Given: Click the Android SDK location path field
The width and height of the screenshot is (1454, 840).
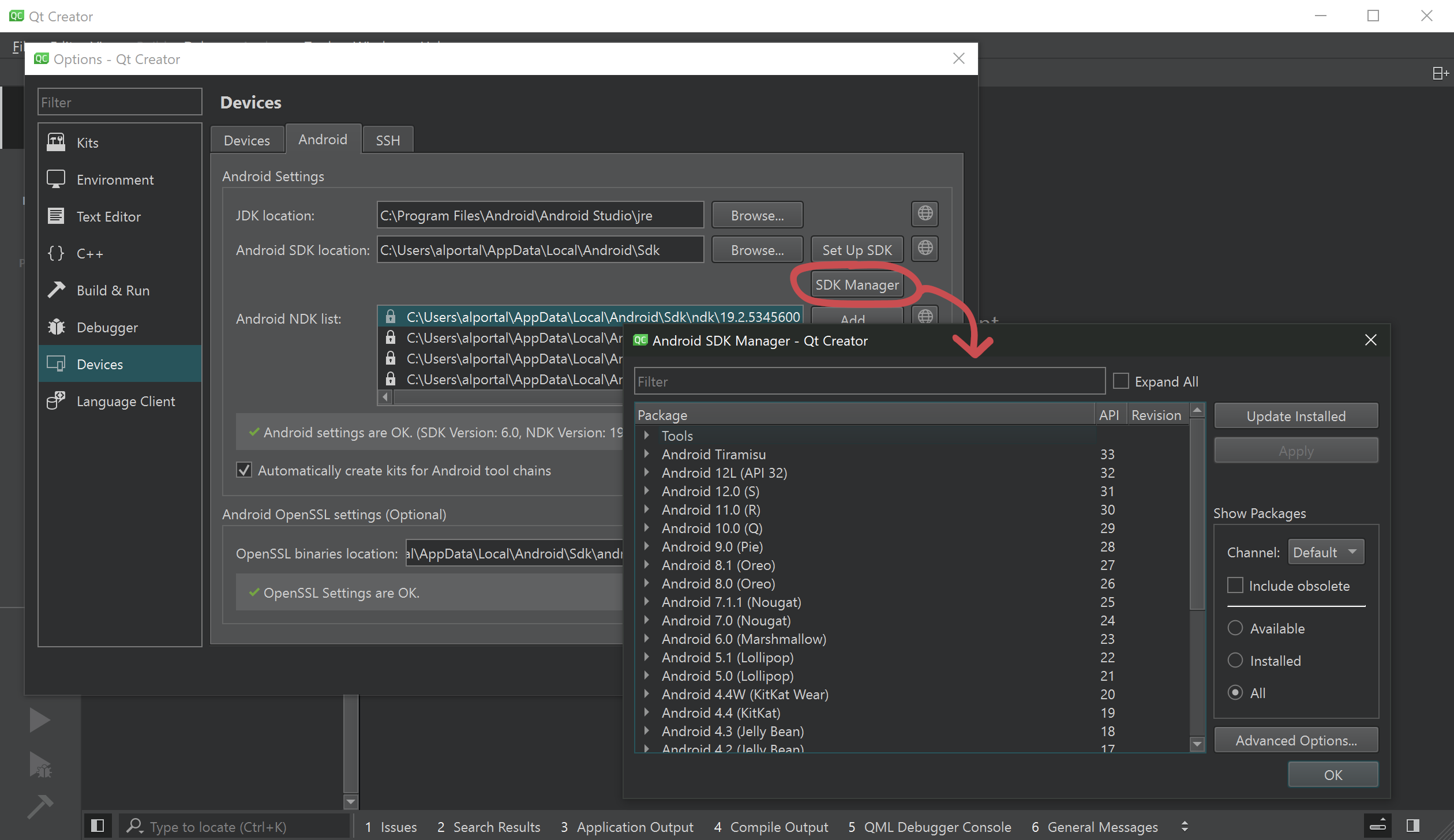Looking at the screenshot, I should pyautogui.click(x=540, y=250).
